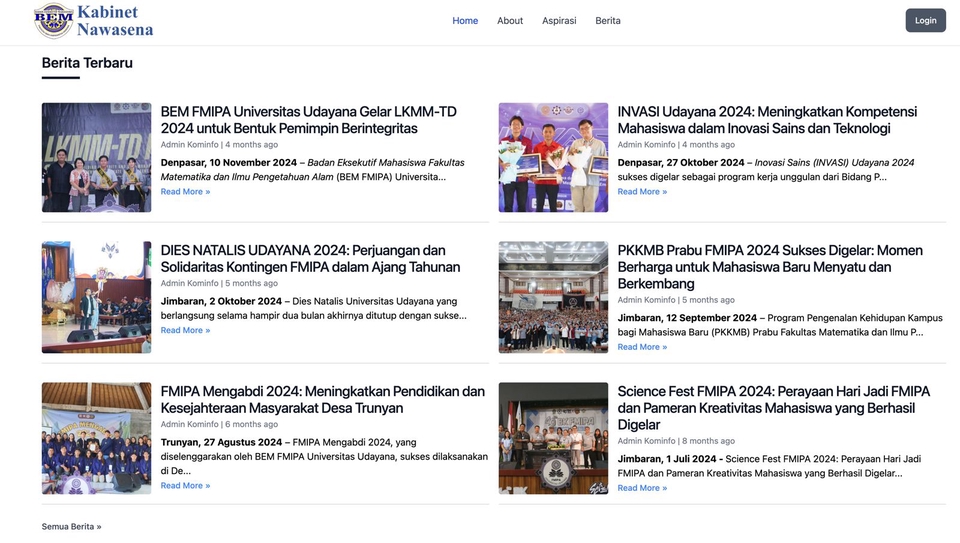Open the FMIPA Mengabdi 2024 headline
This screenshot has height=543, width=960.
coord(323,400)
